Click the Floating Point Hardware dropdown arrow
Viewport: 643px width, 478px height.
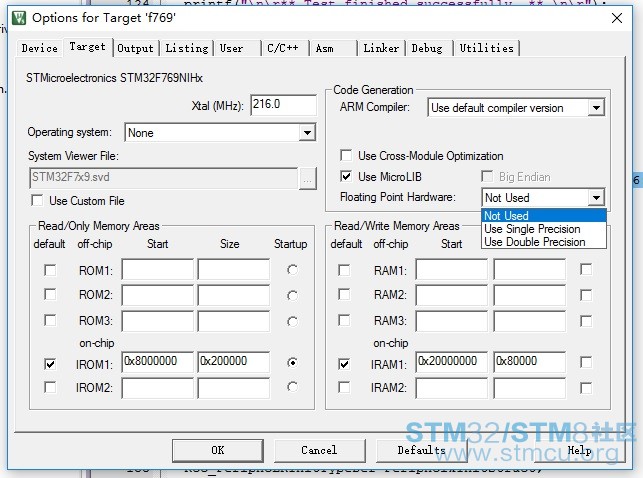tap(596, 198)
